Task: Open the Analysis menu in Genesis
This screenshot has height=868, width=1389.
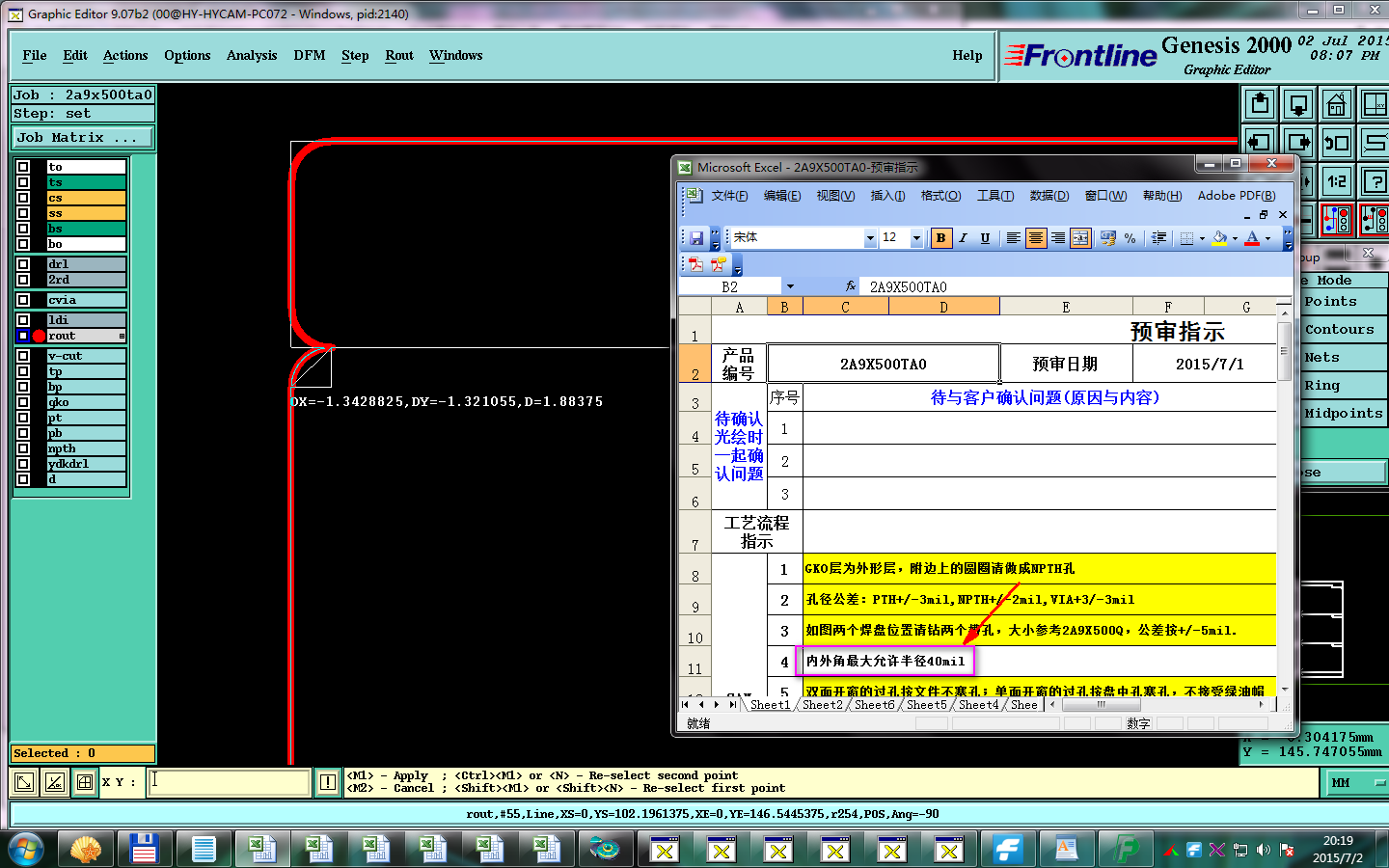Action: [252, 55]
